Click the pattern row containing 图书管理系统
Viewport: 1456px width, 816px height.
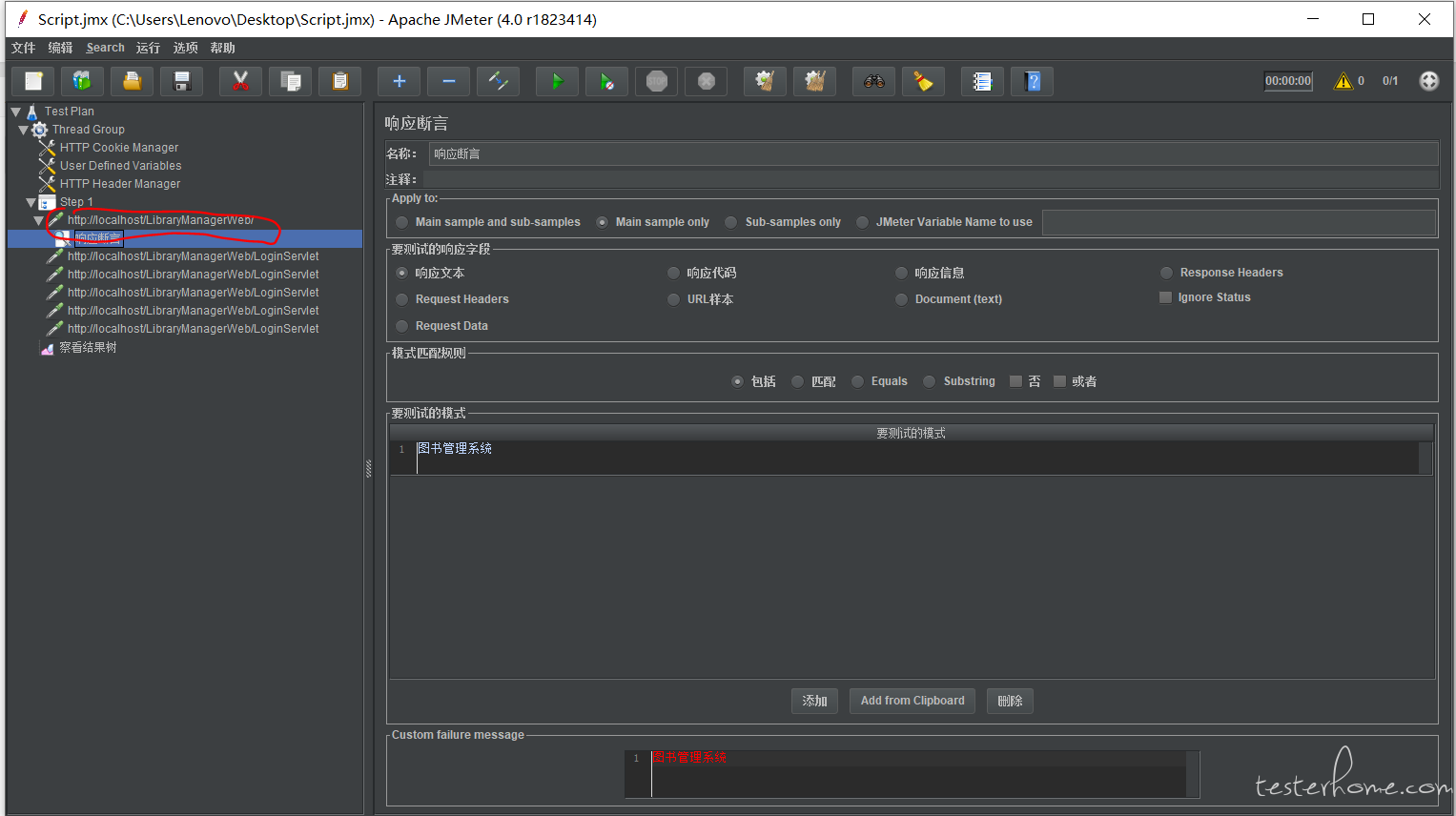click(911, 457)
